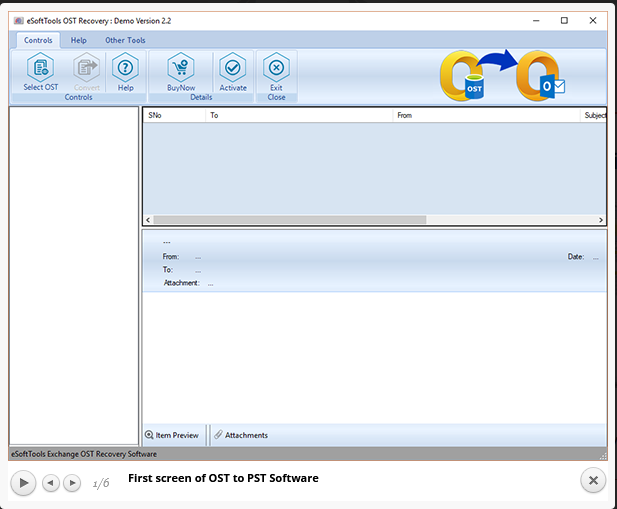Click the horizontal scrollbar right arrow

(x=601, y=220)
